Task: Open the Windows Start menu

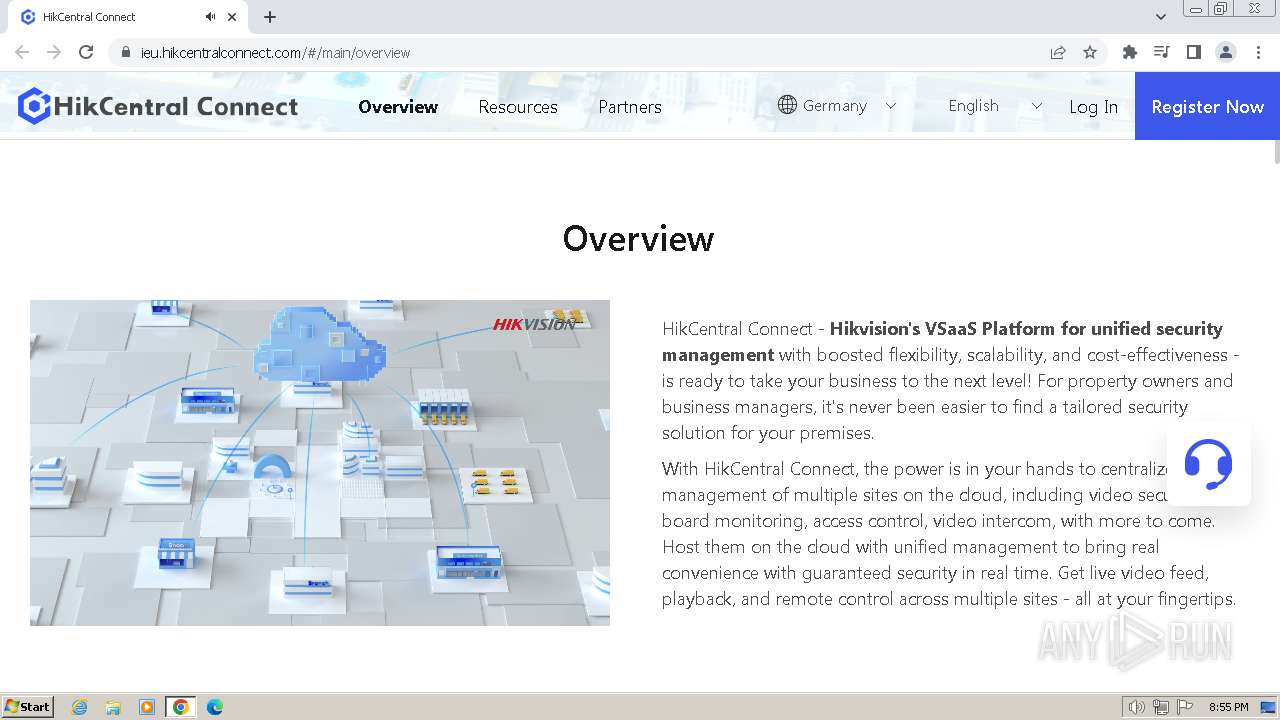Action: (x=28, y=706)
